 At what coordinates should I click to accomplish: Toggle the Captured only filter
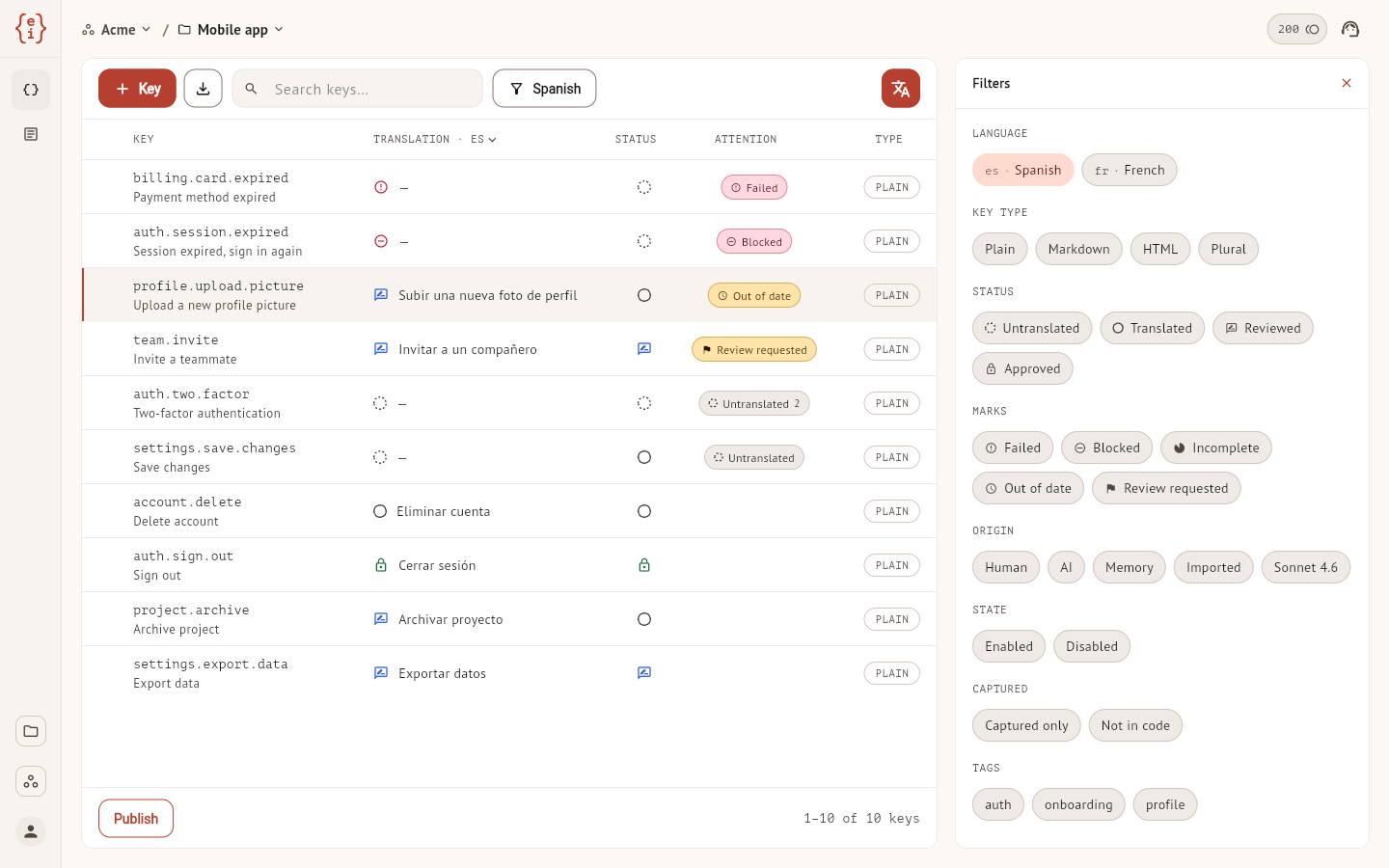1026,726
